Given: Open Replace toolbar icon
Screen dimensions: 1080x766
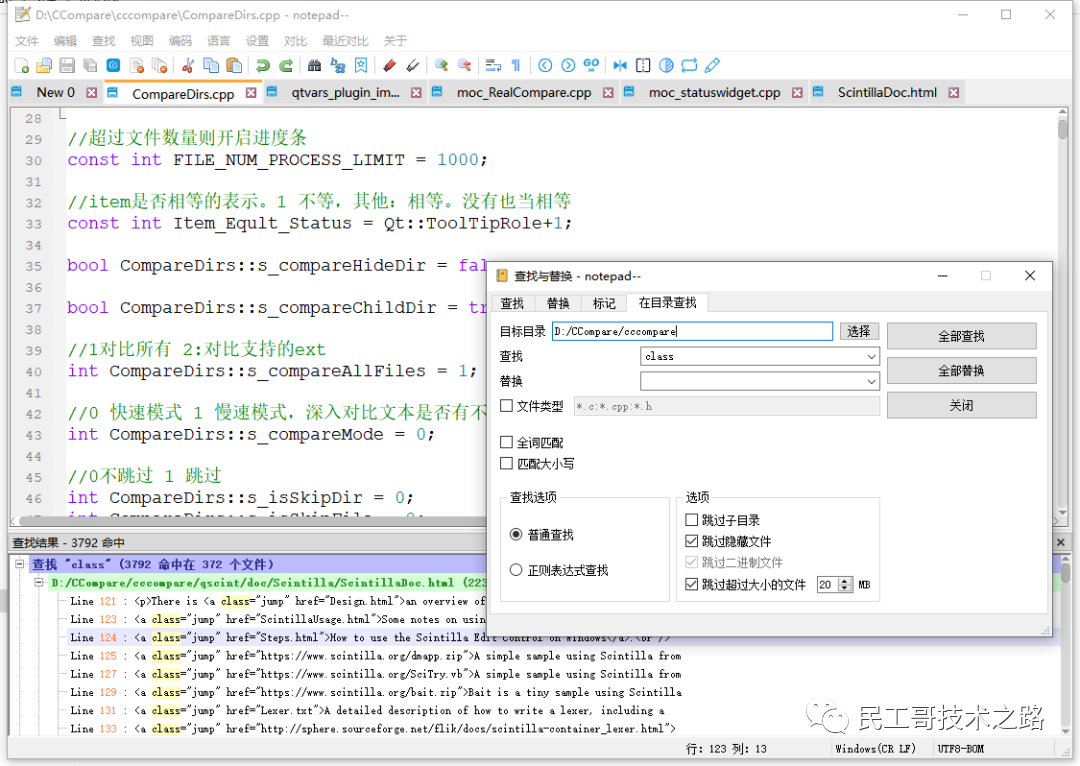Looking at the screenshot, I should (x=338, y=65).
